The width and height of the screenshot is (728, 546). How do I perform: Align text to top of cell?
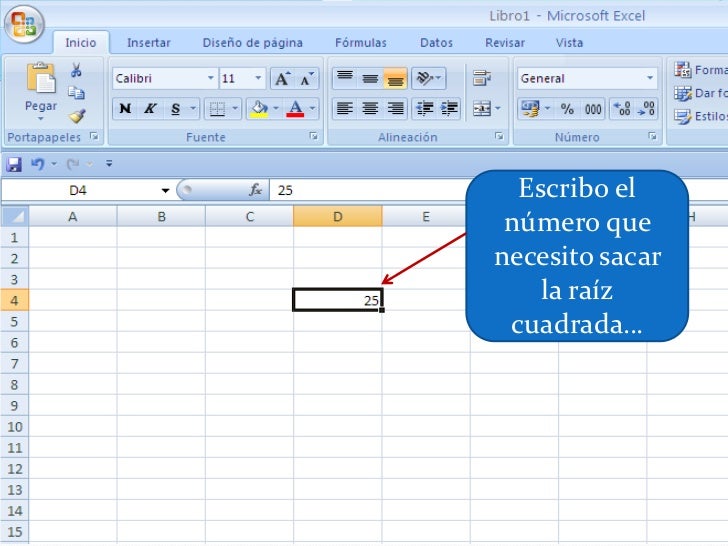[x=344, y=78]
